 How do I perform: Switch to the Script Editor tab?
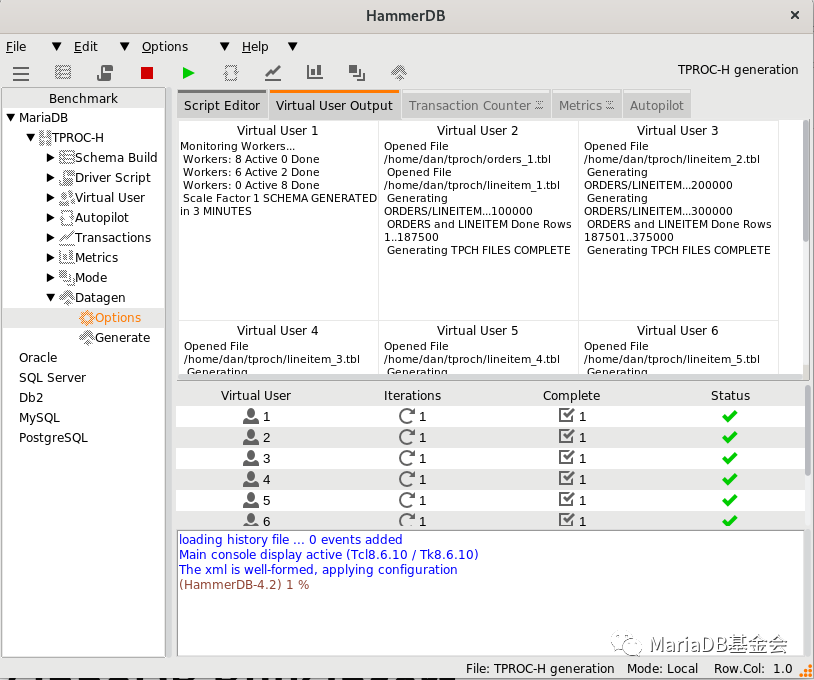tap(221, 104)
